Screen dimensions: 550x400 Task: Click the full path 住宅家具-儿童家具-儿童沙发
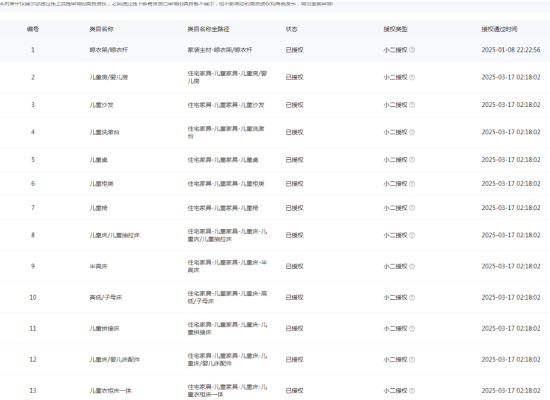click(x=226, y=105)
